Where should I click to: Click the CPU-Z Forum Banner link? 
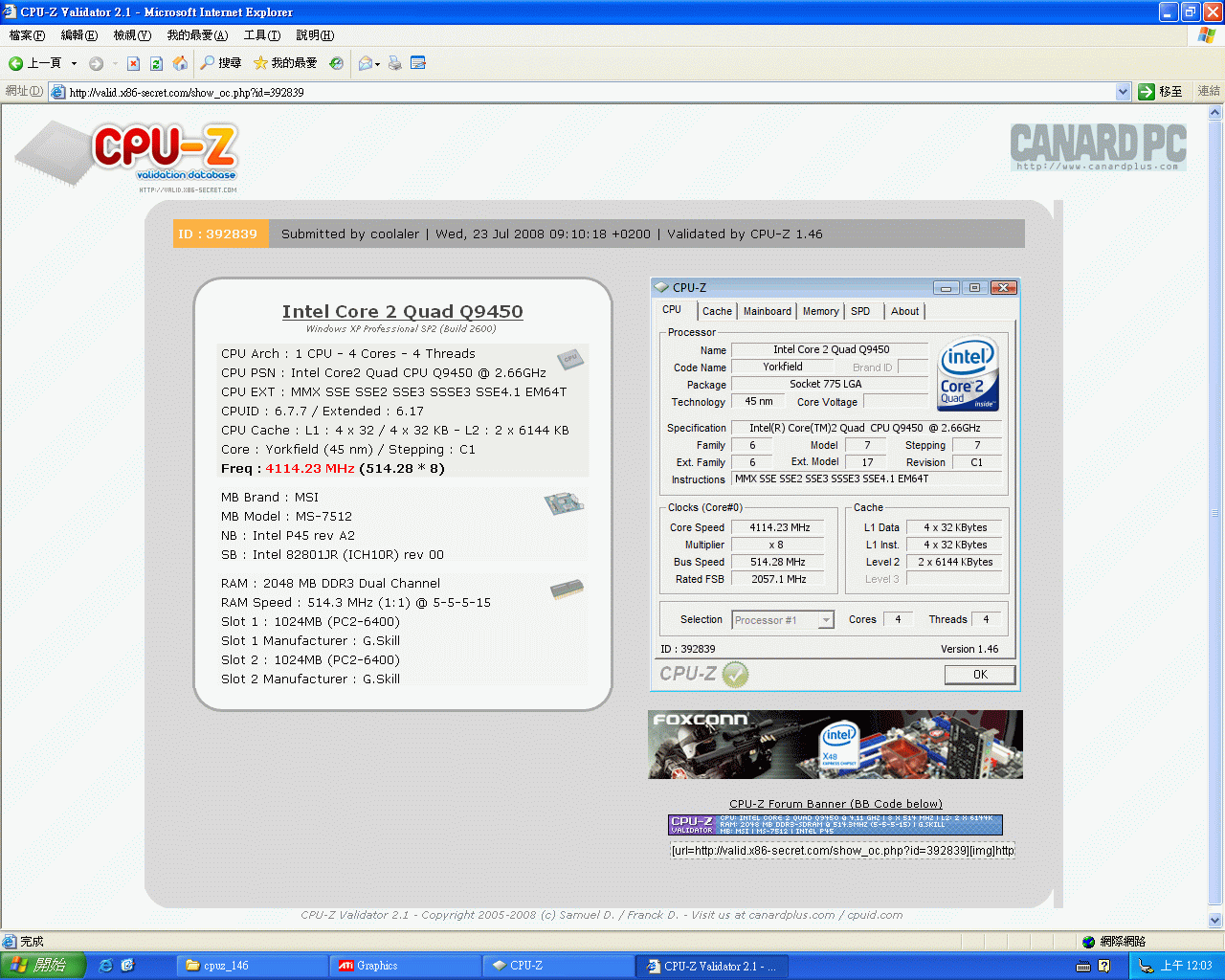pos(835,804)
